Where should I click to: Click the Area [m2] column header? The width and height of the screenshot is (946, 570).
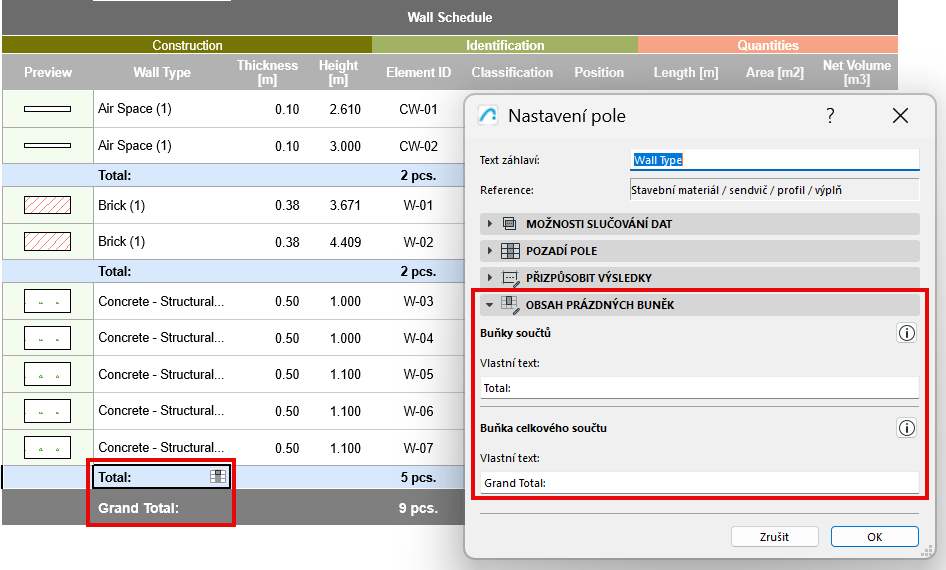point(775,72)
